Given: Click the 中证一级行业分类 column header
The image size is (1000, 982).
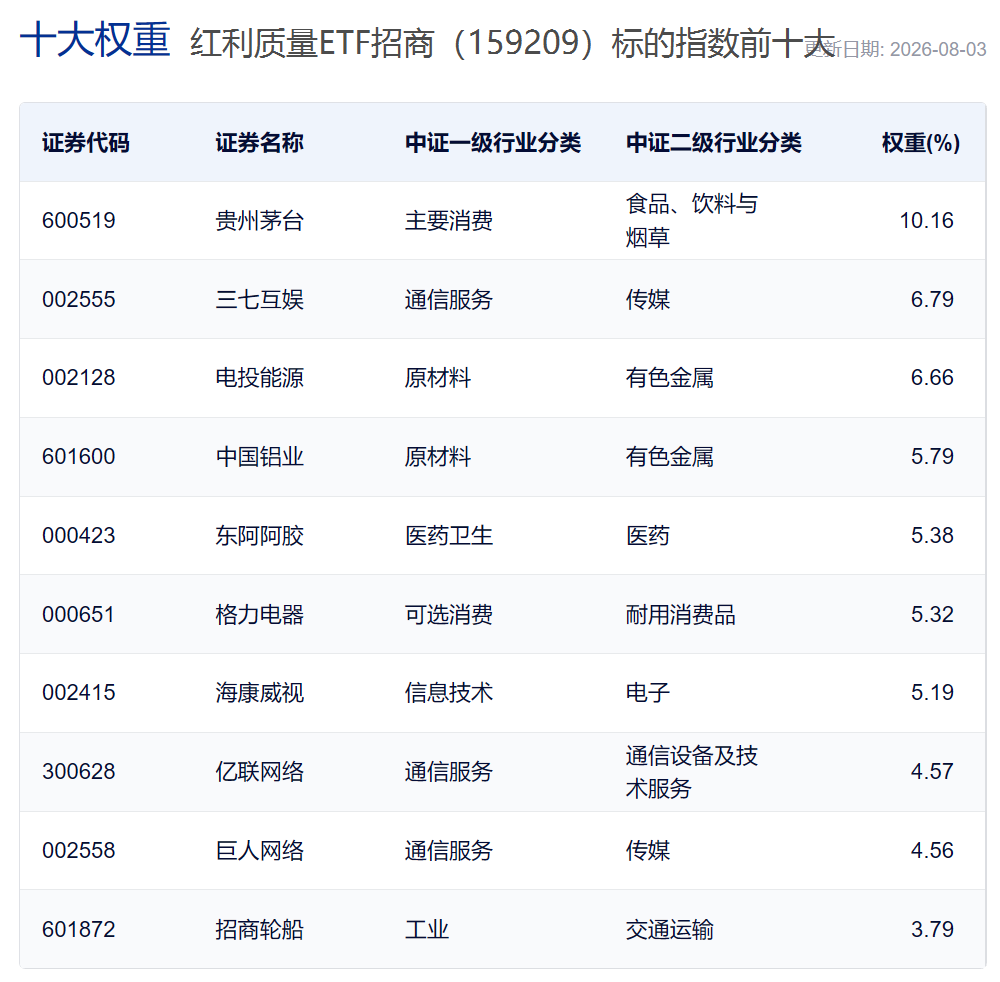Looking at the screenshot, I should coord(493,143).
